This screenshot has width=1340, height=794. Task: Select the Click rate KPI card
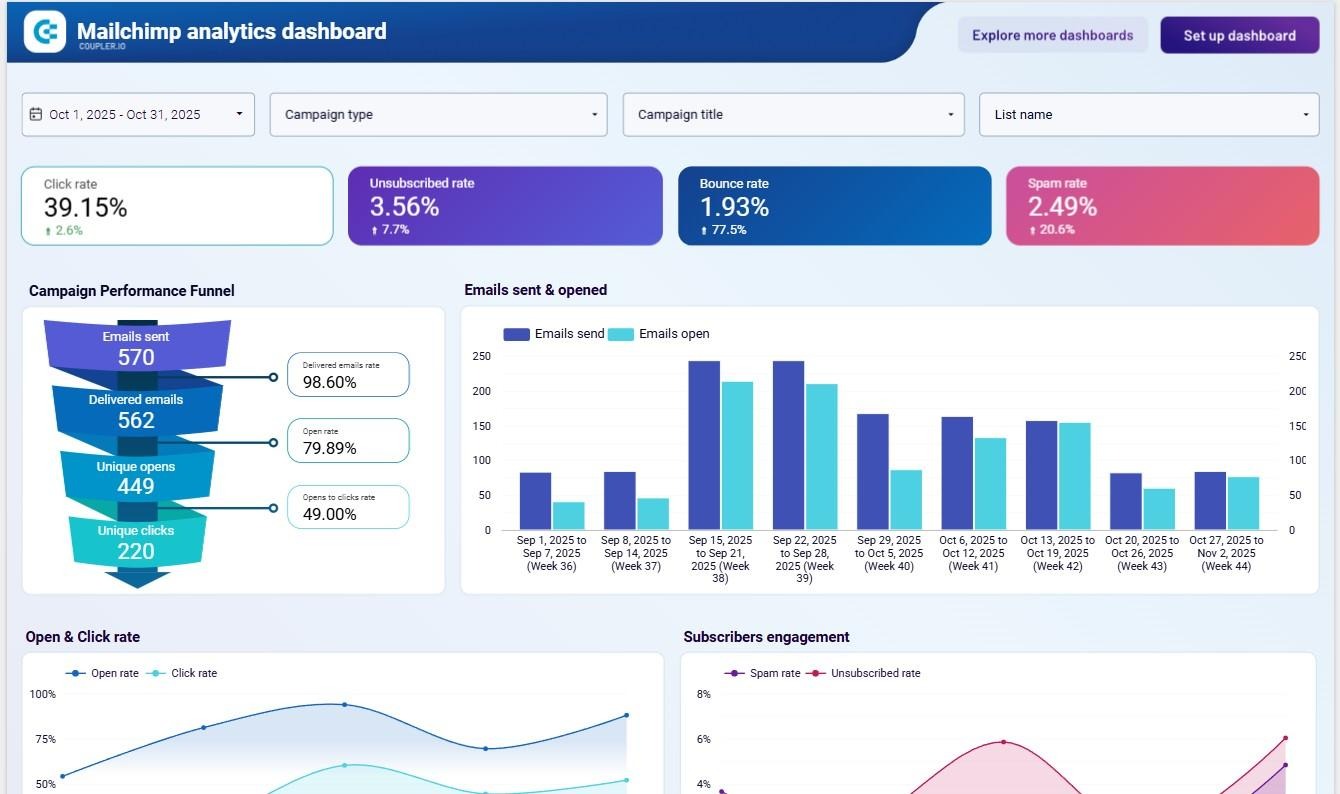pyautogui.click(x=177, y=206)
